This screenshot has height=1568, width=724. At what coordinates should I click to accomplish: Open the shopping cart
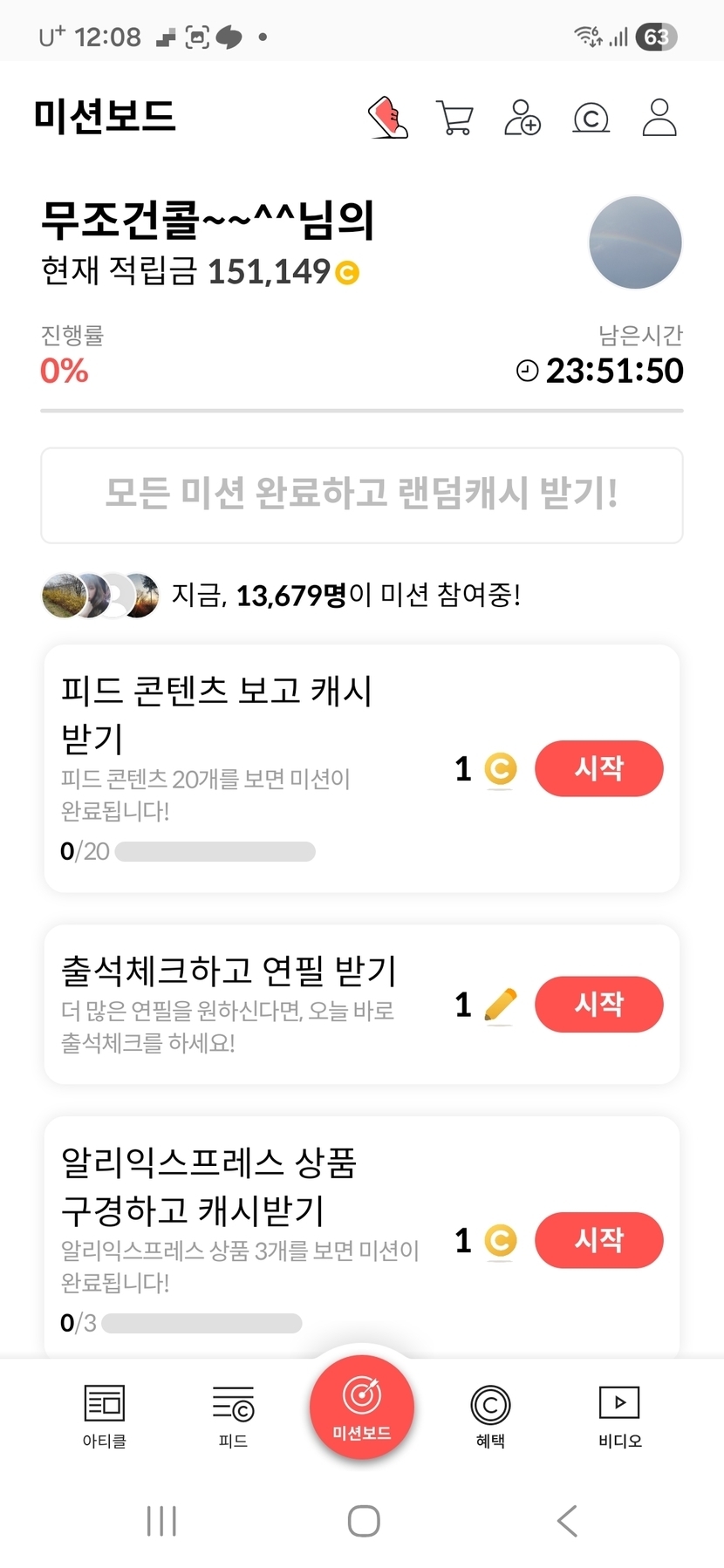tap(454, 118)
